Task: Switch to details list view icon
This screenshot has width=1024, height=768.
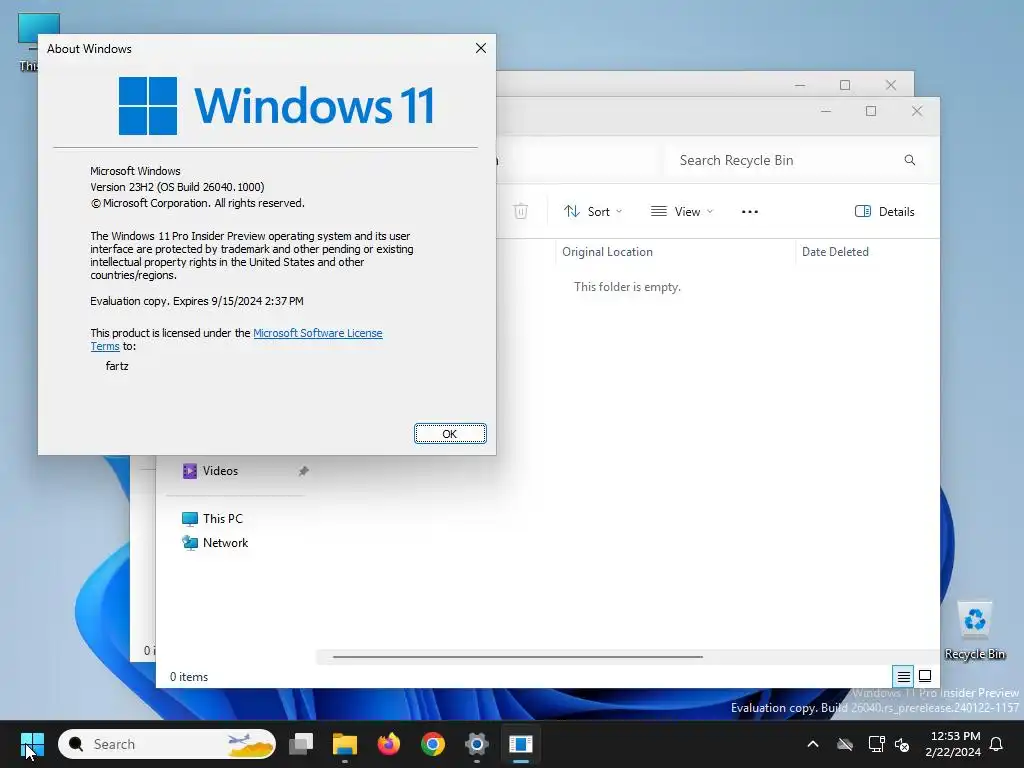Action: (x=903, y=677)
